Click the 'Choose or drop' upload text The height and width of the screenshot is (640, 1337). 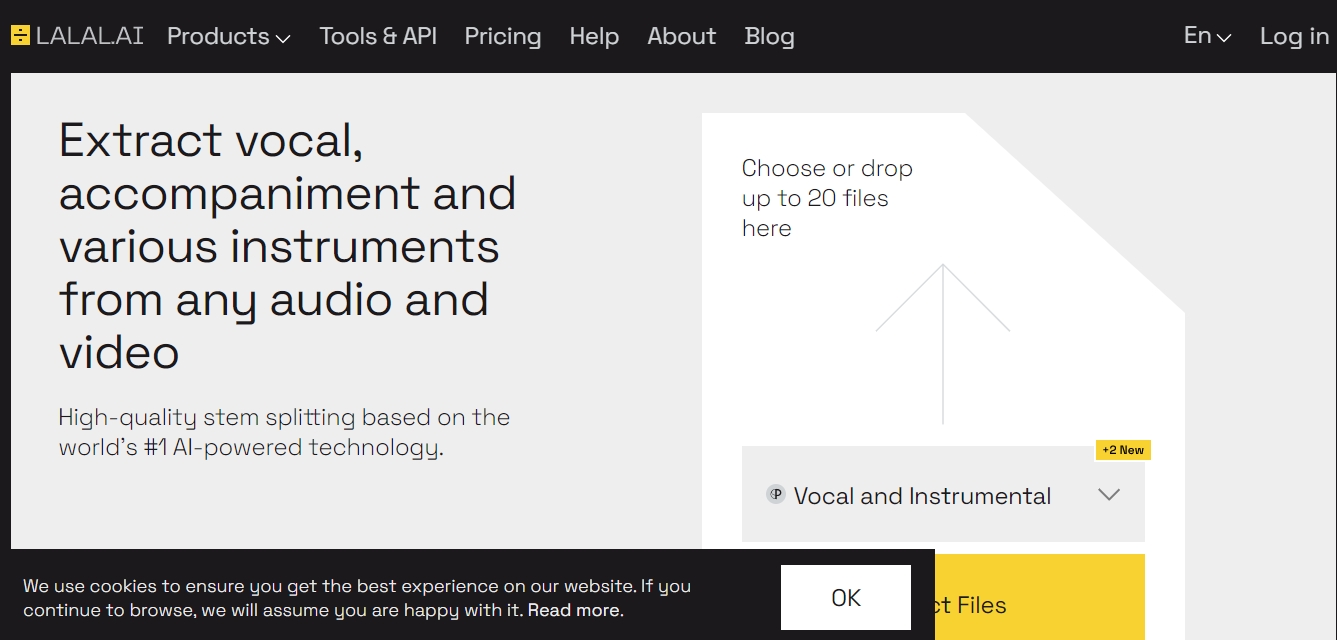[x=827, y=198]
